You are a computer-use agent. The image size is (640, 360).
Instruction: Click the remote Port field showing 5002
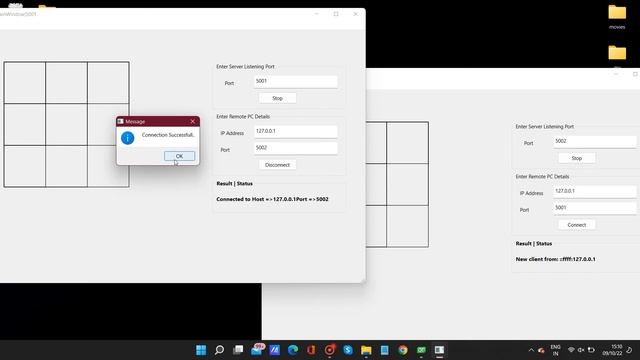pos(296,148)
